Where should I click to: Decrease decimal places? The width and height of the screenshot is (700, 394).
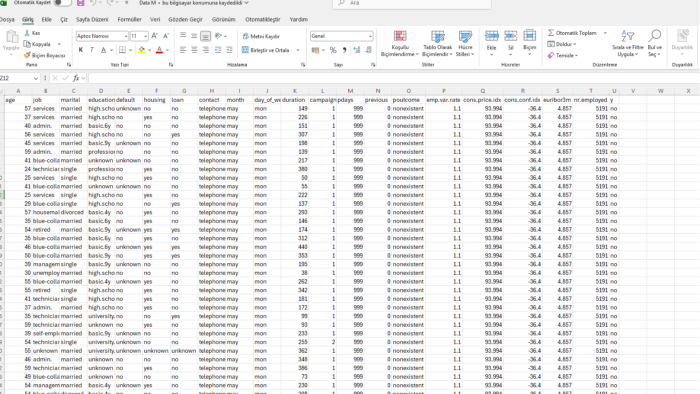click(x=368, y=50)
